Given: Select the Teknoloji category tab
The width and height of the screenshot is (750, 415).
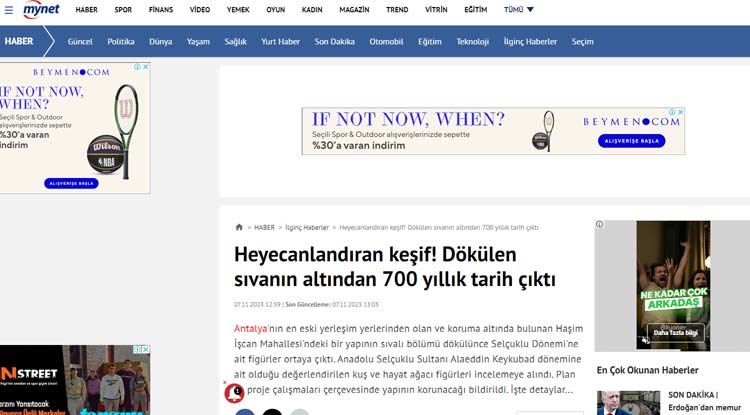Looking at the screenshot, I should pos(472,42).
